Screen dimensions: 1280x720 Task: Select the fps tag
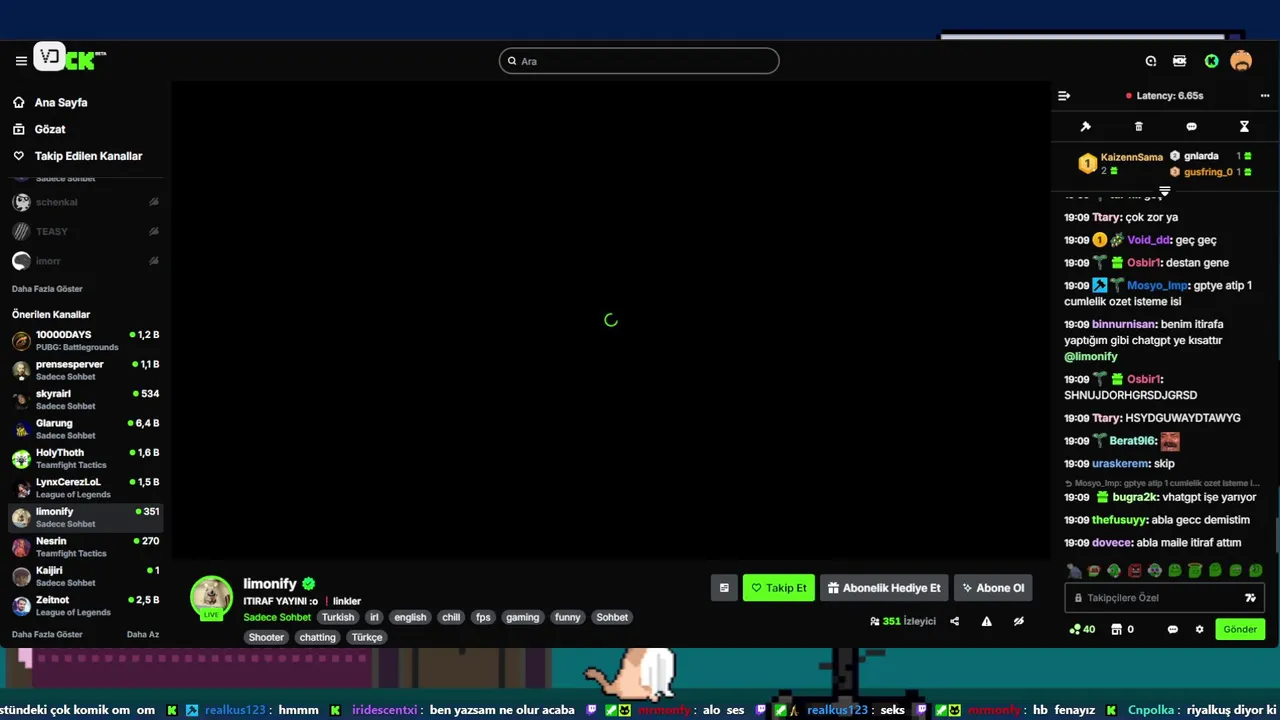tap(483, 617)
